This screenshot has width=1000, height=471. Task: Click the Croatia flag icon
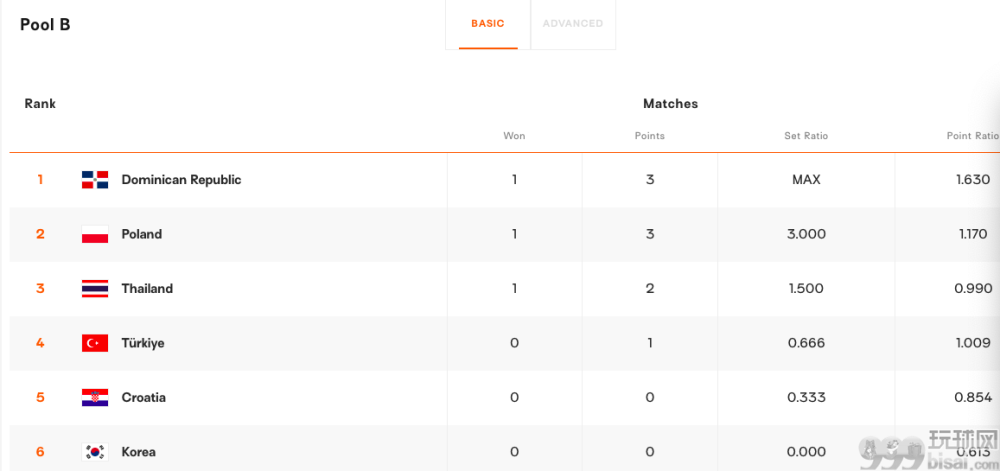(95, 398)
